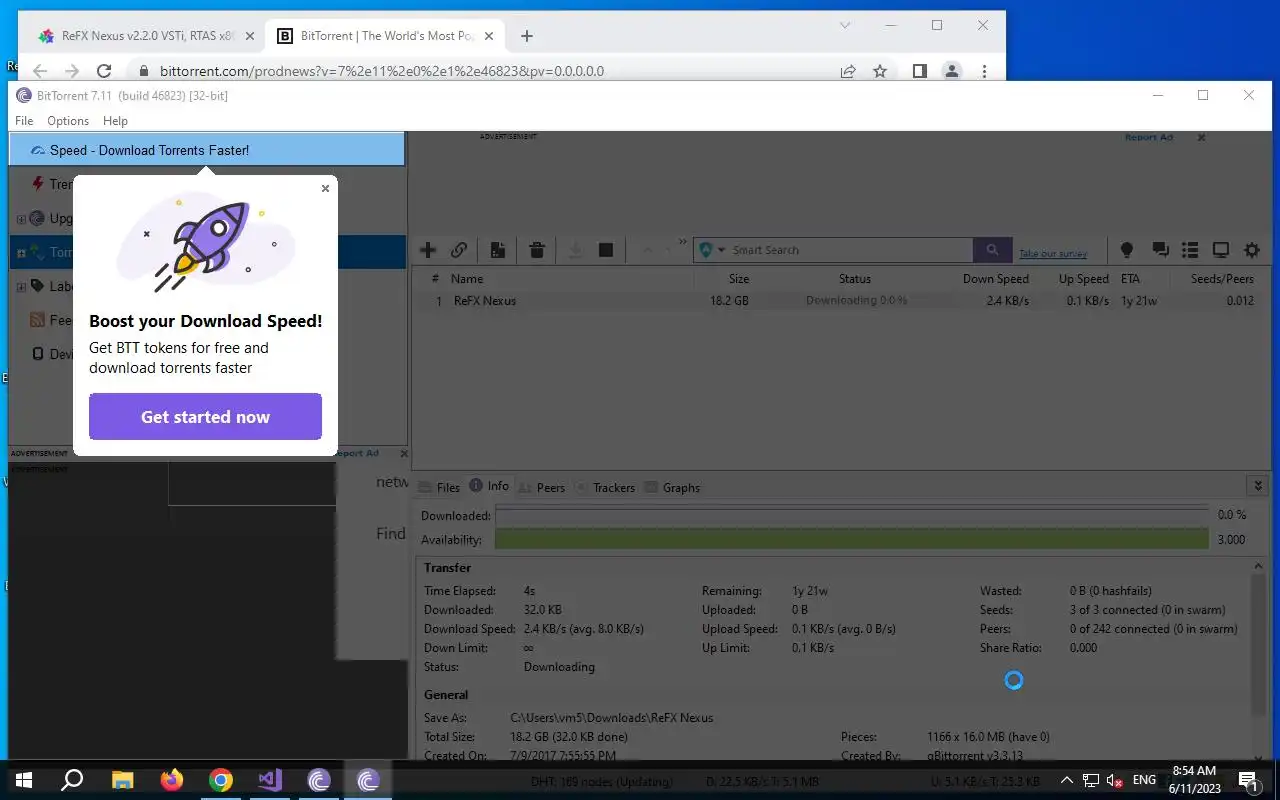The height and width of the screenshot is (800, 1280).
Task: Click the Devices icon in sidebar
Action: click(x=38, y=354)
